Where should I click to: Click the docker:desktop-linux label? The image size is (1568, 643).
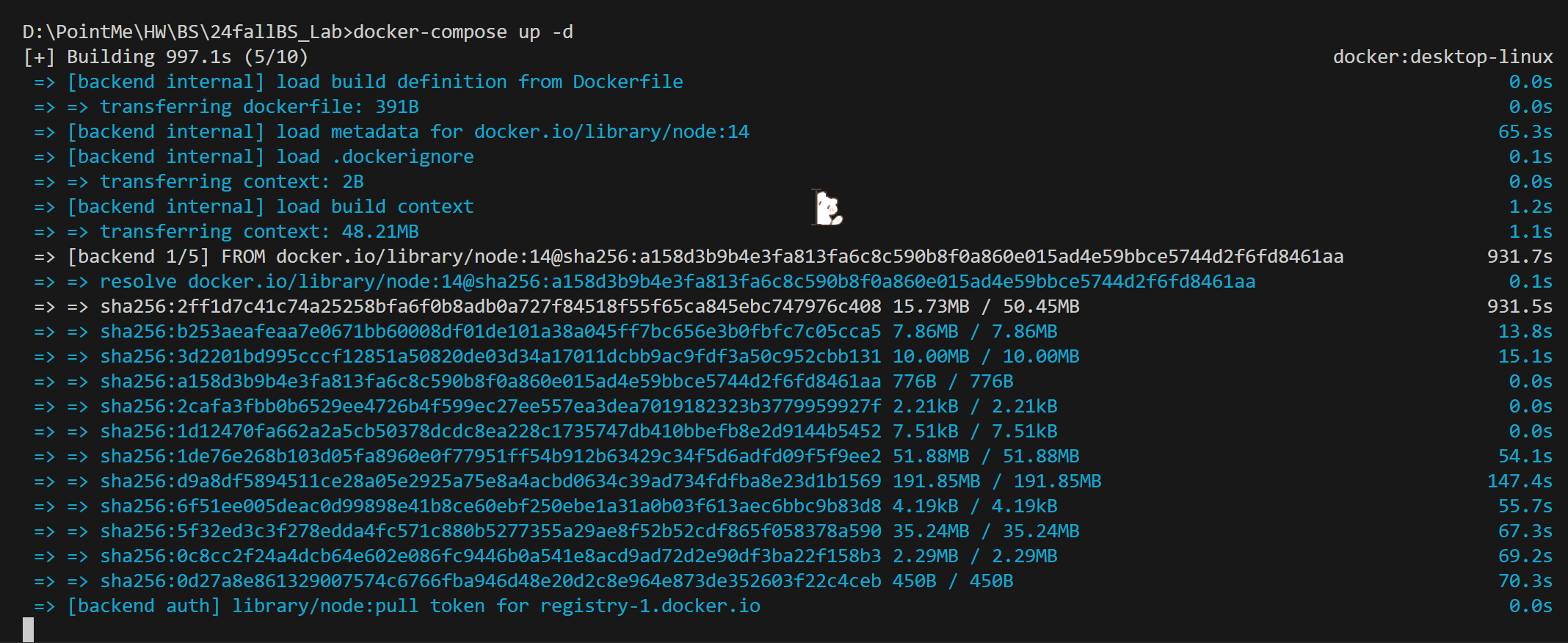coord(1442,57)
